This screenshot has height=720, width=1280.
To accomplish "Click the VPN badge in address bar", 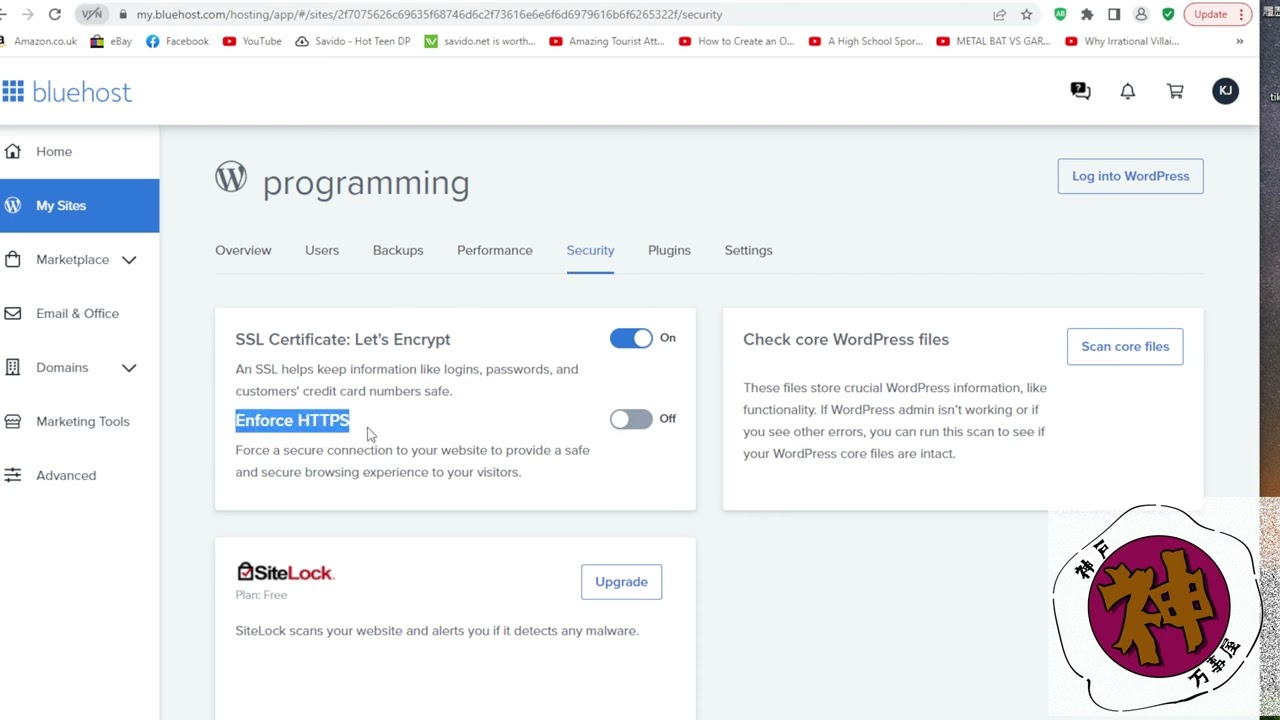I will pos(92,14).
